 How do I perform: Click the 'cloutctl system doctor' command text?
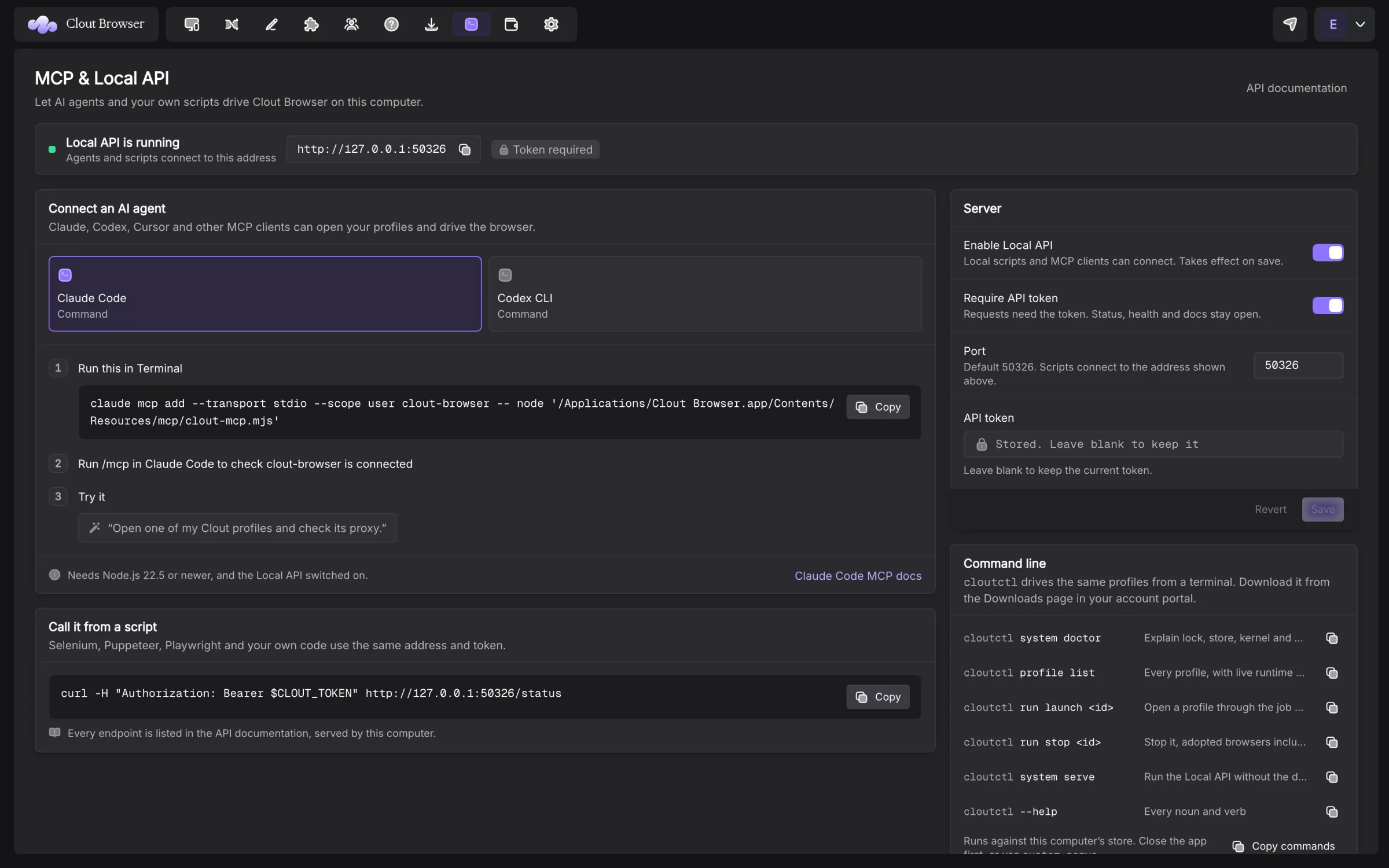pos(1032,638)
